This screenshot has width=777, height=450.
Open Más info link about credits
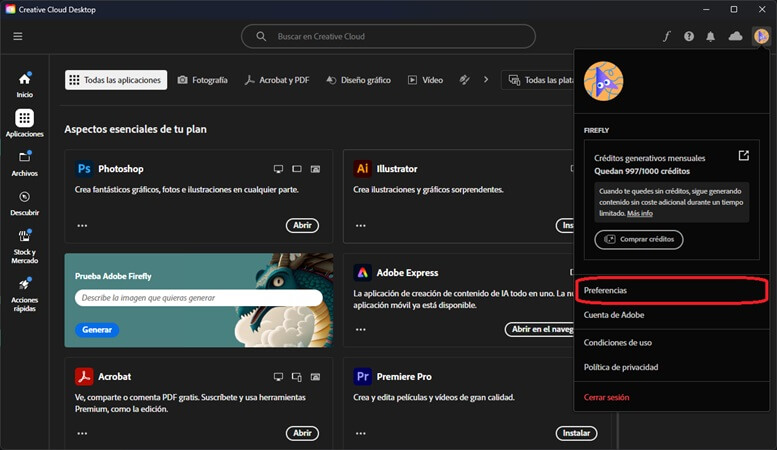pyautogui.click(x=640, y=214)
